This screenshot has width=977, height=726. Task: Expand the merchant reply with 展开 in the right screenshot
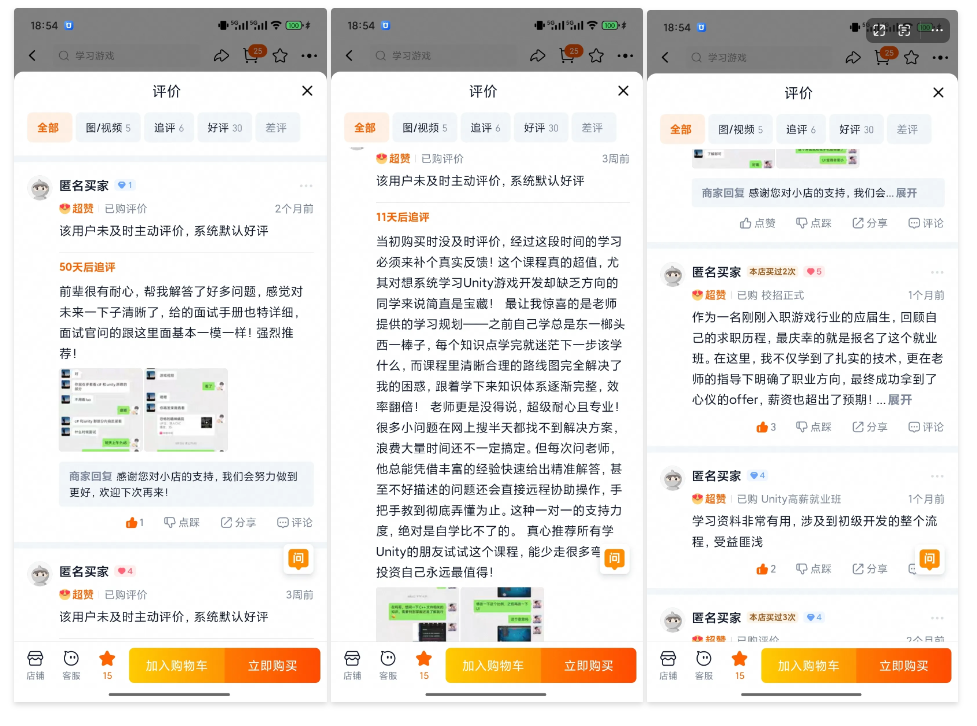pyautogui.click(x=906, y=193)
